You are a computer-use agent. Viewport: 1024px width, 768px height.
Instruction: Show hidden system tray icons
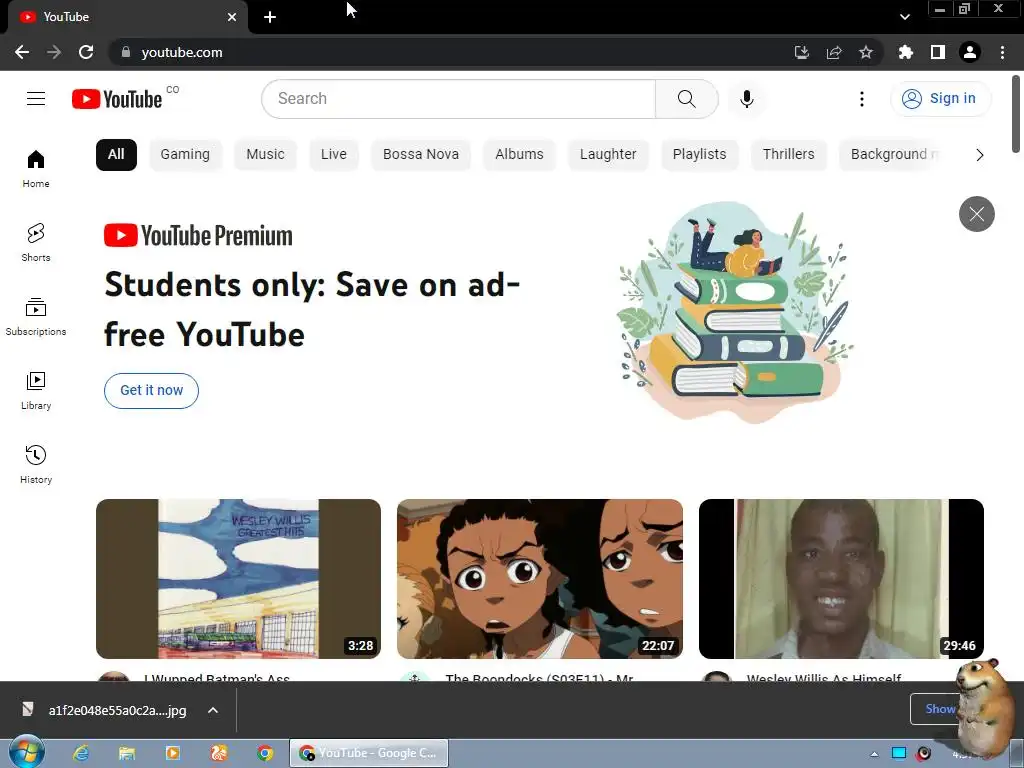pyautogui.click(x=874, y=754)
